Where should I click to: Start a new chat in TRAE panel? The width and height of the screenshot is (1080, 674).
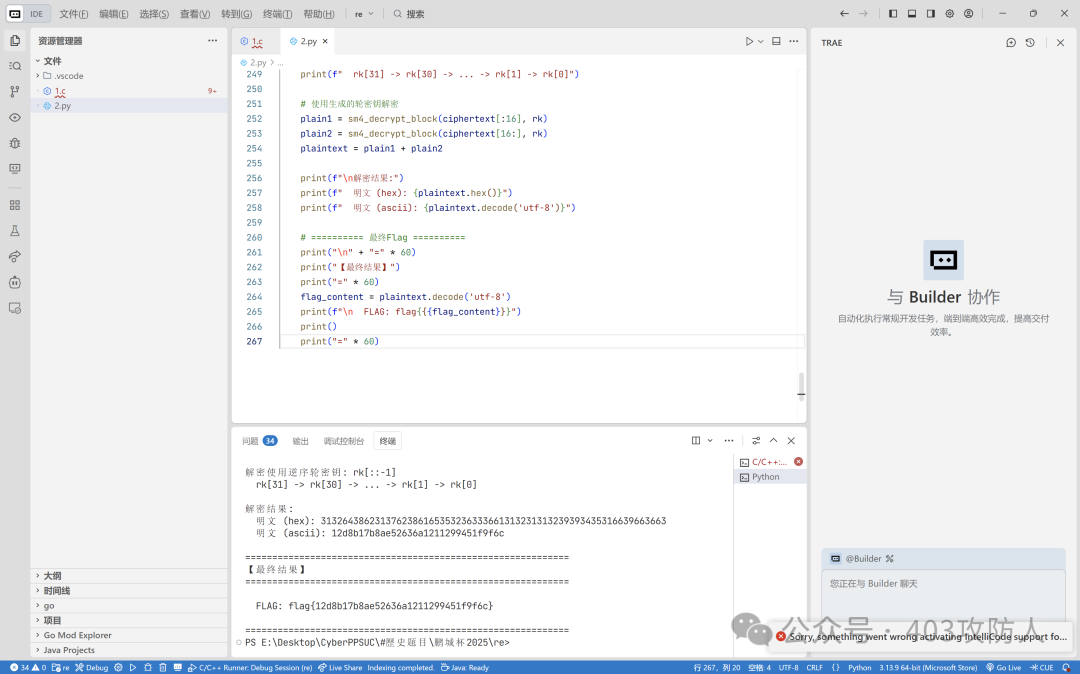(x=1011, y=43)
